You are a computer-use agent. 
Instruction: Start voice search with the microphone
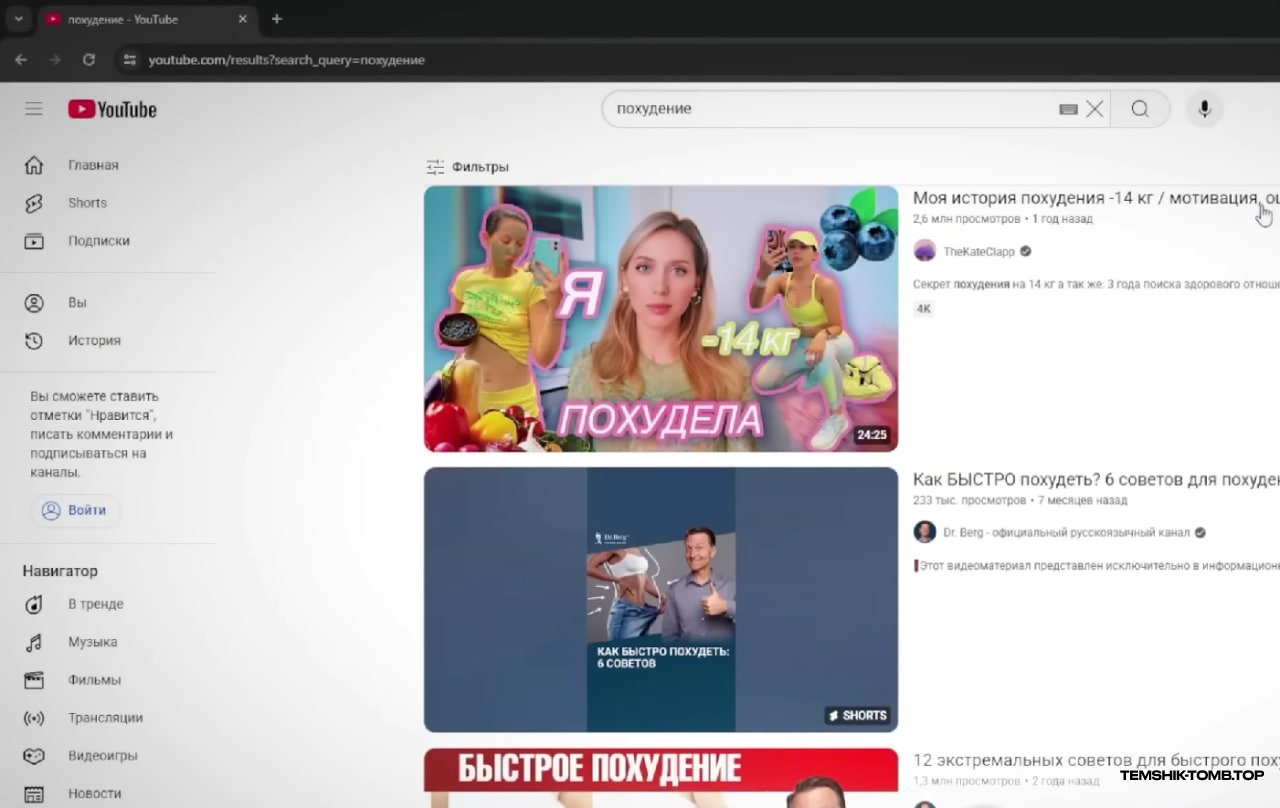(x=1204, y=109)
